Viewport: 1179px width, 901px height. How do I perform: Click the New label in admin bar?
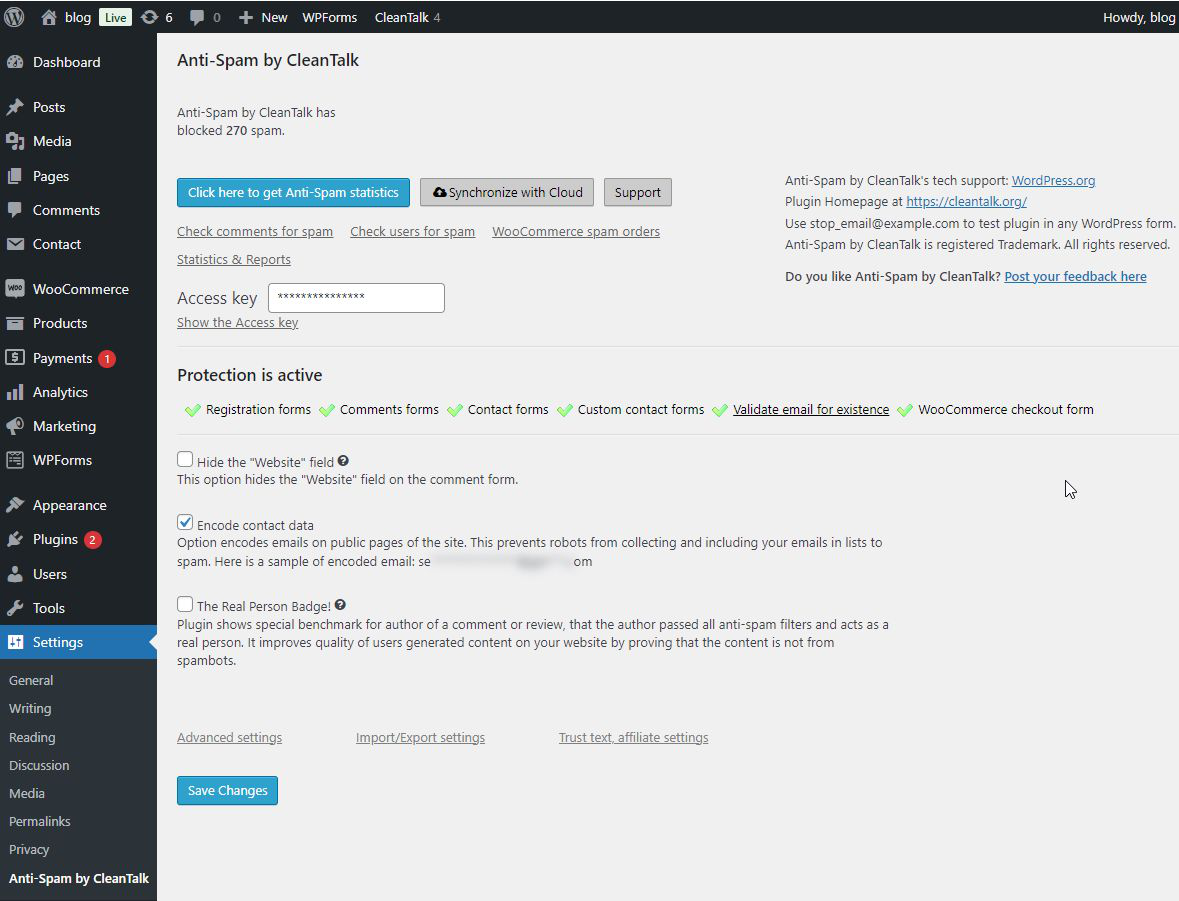click(x=274, y=17)
